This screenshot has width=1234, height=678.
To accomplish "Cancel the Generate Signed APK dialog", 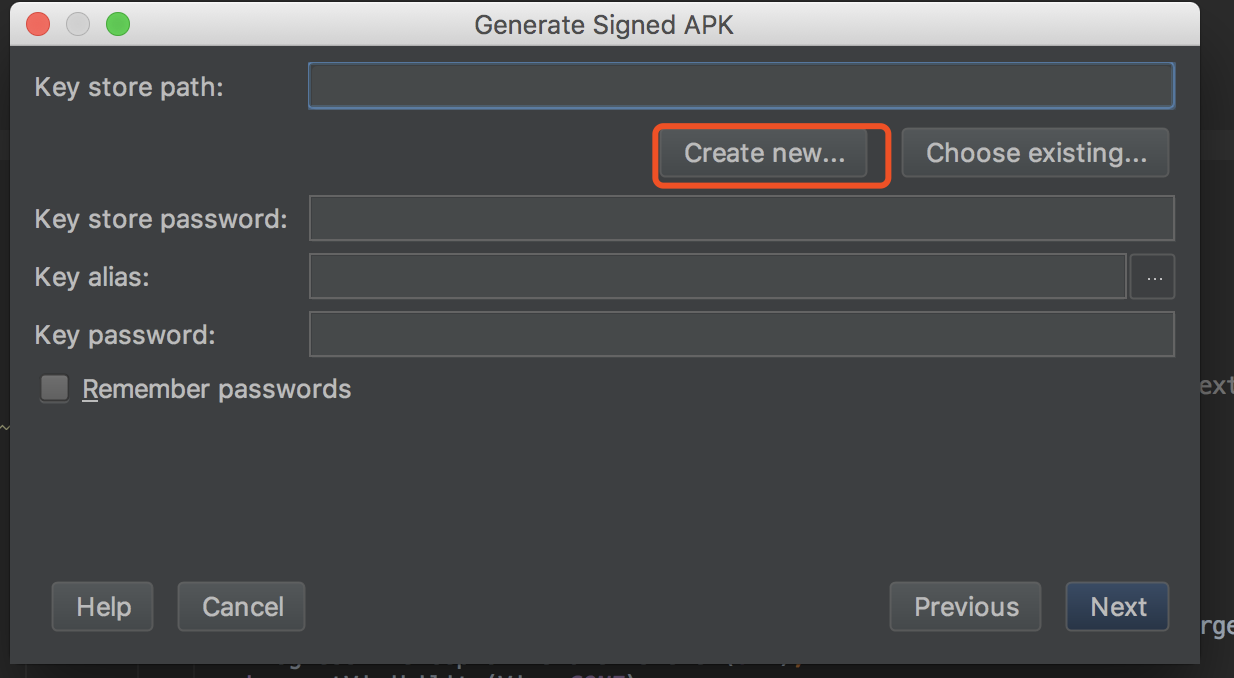I will 242,607.
